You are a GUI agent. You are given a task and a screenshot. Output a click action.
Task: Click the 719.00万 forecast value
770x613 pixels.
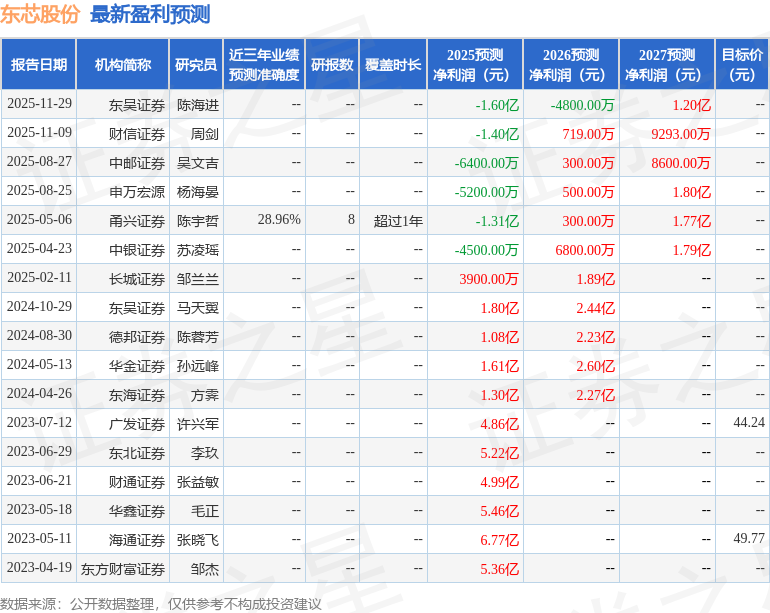(x=588, y=134)
